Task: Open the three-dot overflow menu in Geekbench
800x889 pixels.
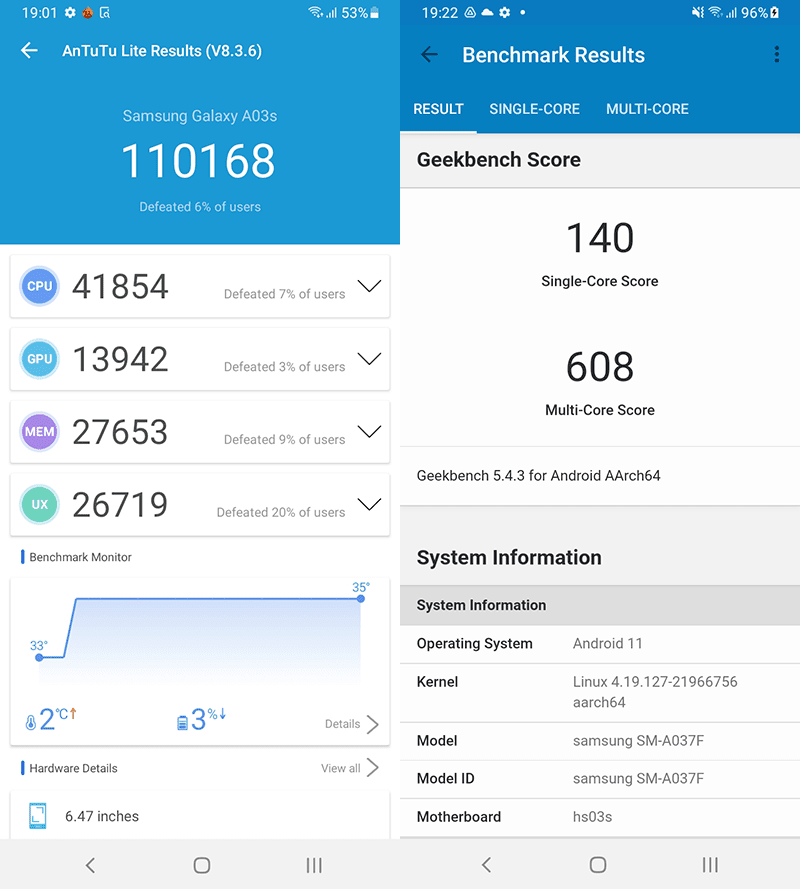Action: pos(776,54)
